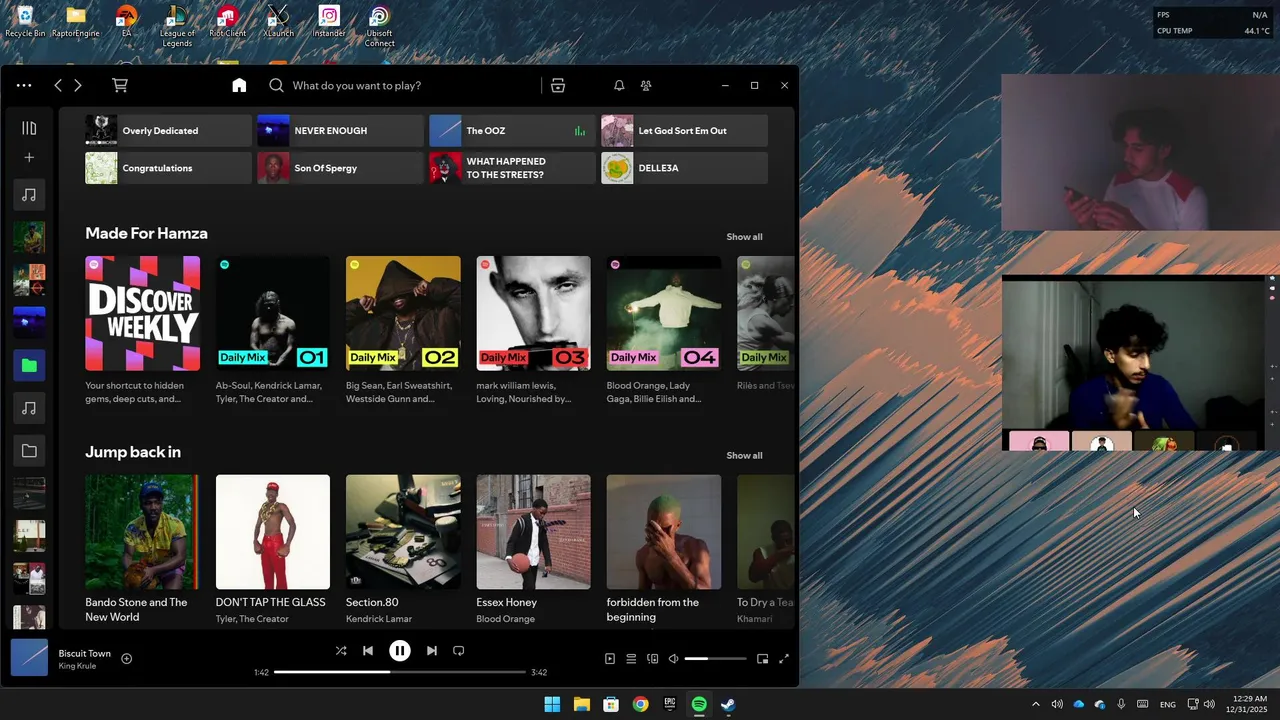The width and height of the screenshot is (1280, 720).
Task: Open Ubisoft Connect desktop shortcut
Action: pos(379,26)
